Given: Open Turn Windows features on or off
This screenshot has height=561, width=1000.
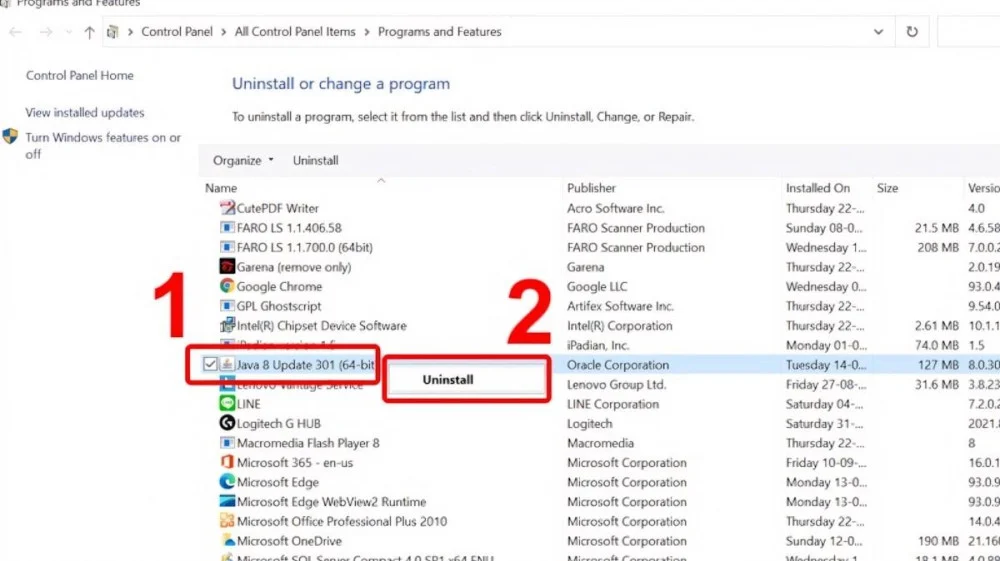Looking at the screenshot, I should (103, 145).
